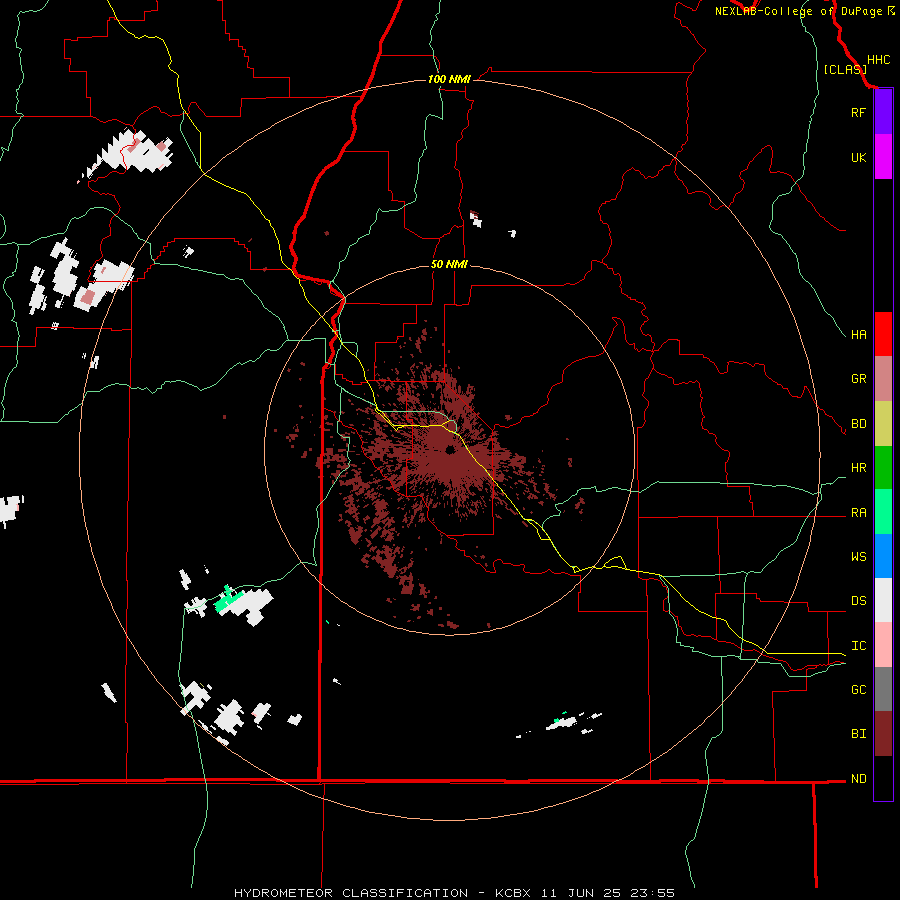This screenshot has height=900, width=900.
Task: Click the WS blue legend swatch
Action: 883,556
